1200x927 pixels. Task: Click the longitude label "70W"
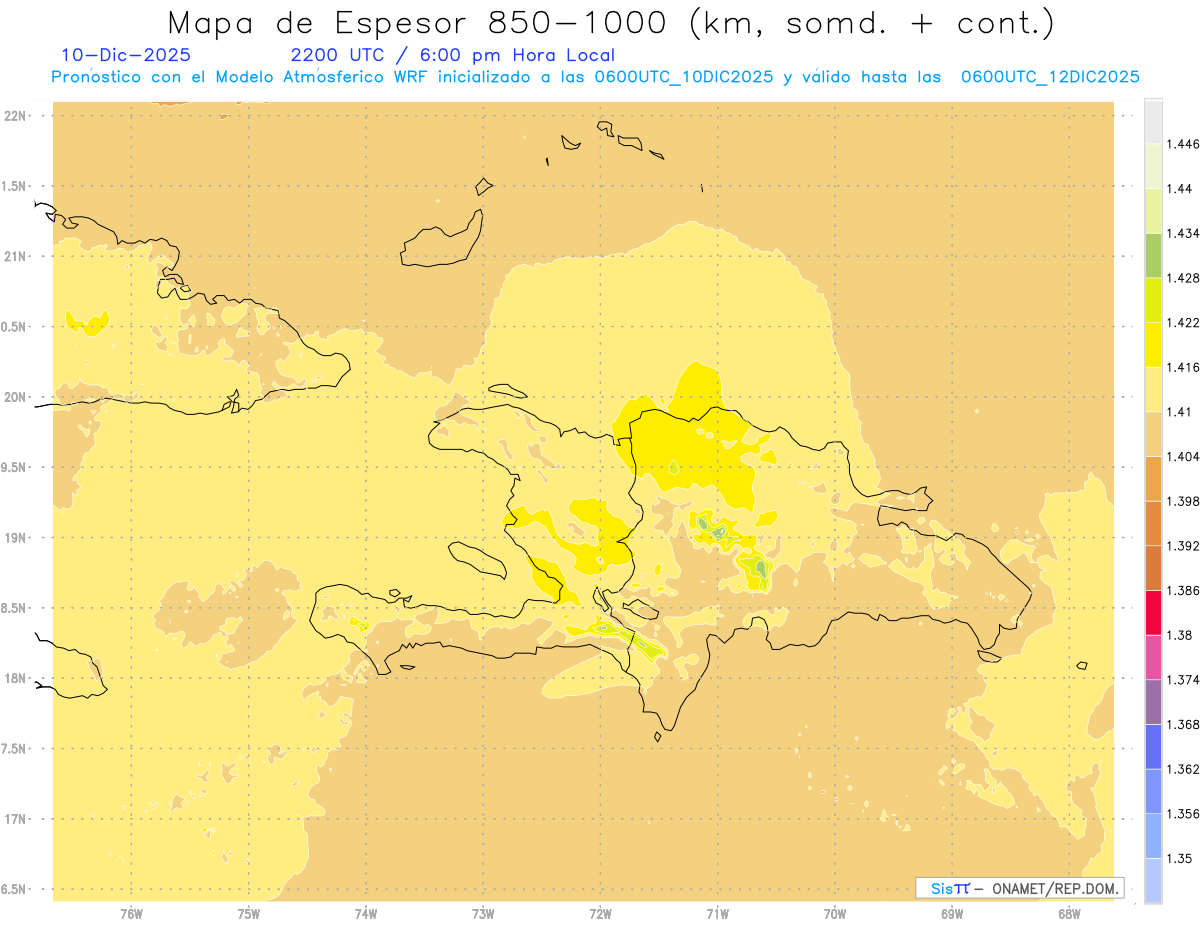pos(835,914)
